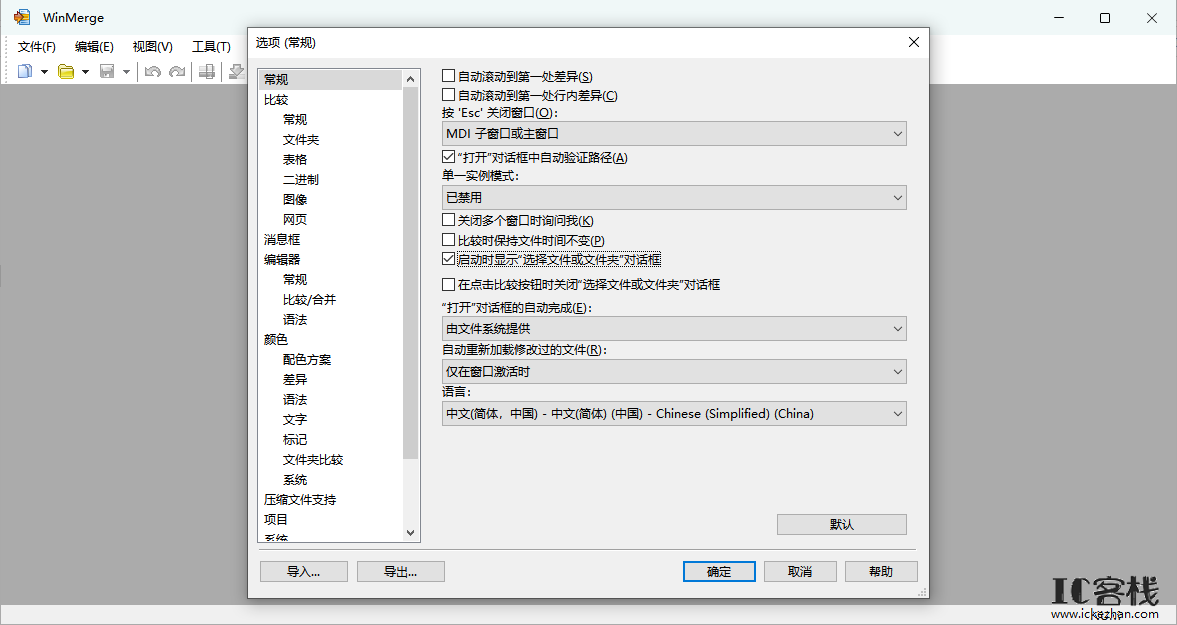The width and height of the screenshot is (1177, 625).
Task: Click the 确定 button
Action: click(719, 572)
